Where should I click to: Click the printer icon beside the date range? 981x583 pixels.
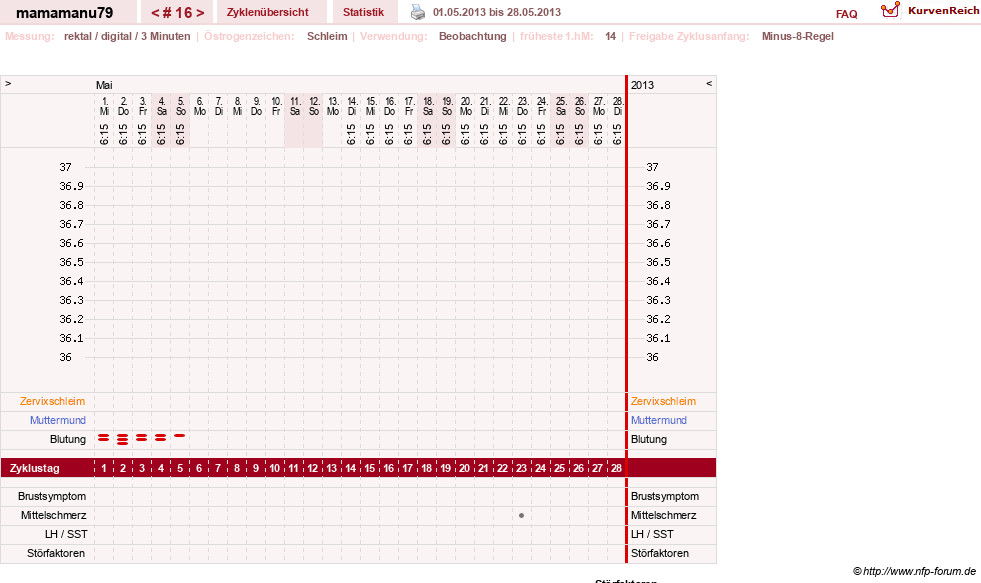pyautogui.click(x=417, y=12)
